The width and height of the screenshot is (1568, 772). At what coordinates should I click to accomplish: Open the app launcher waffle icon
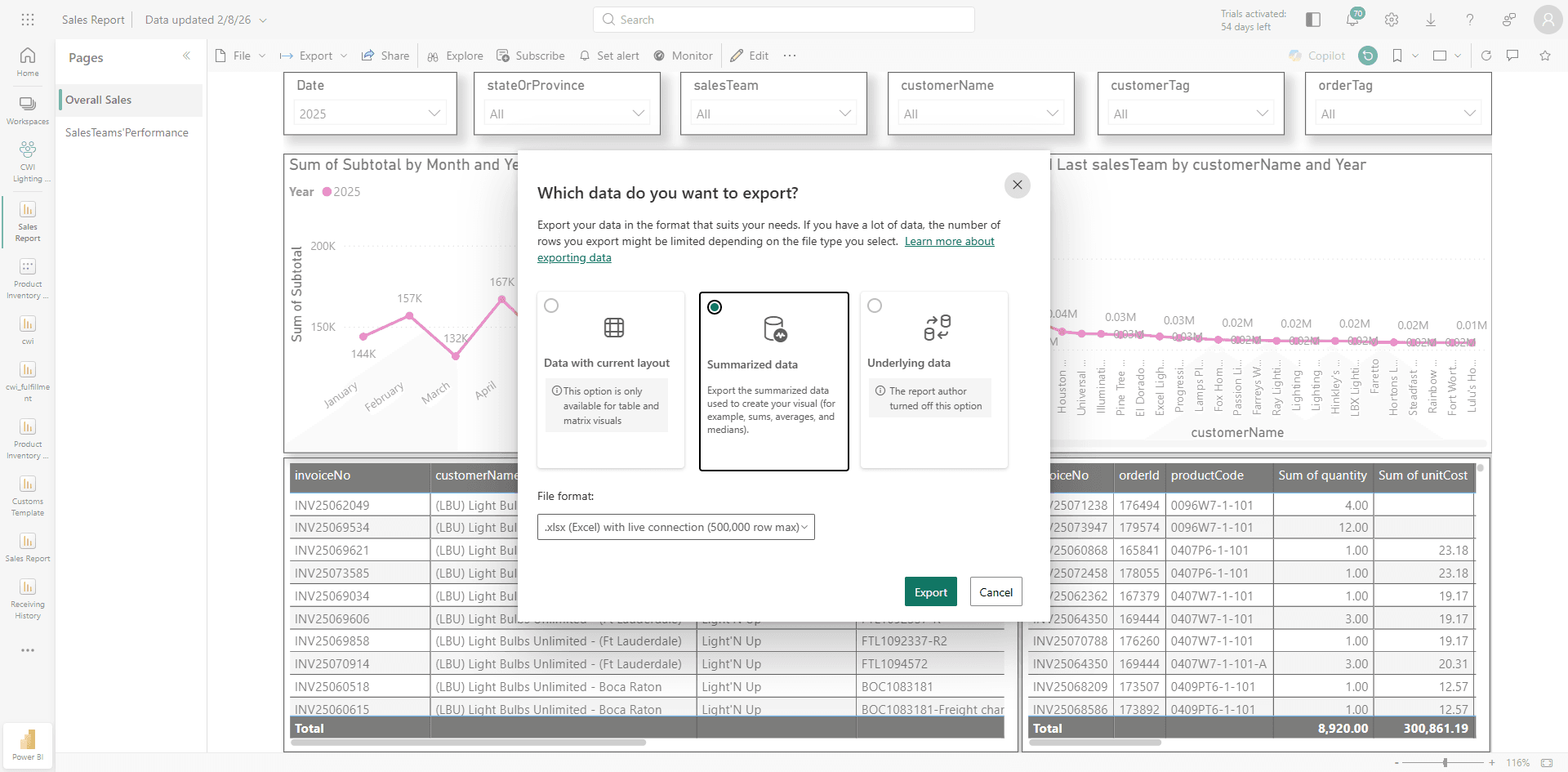tap(28, 20)
